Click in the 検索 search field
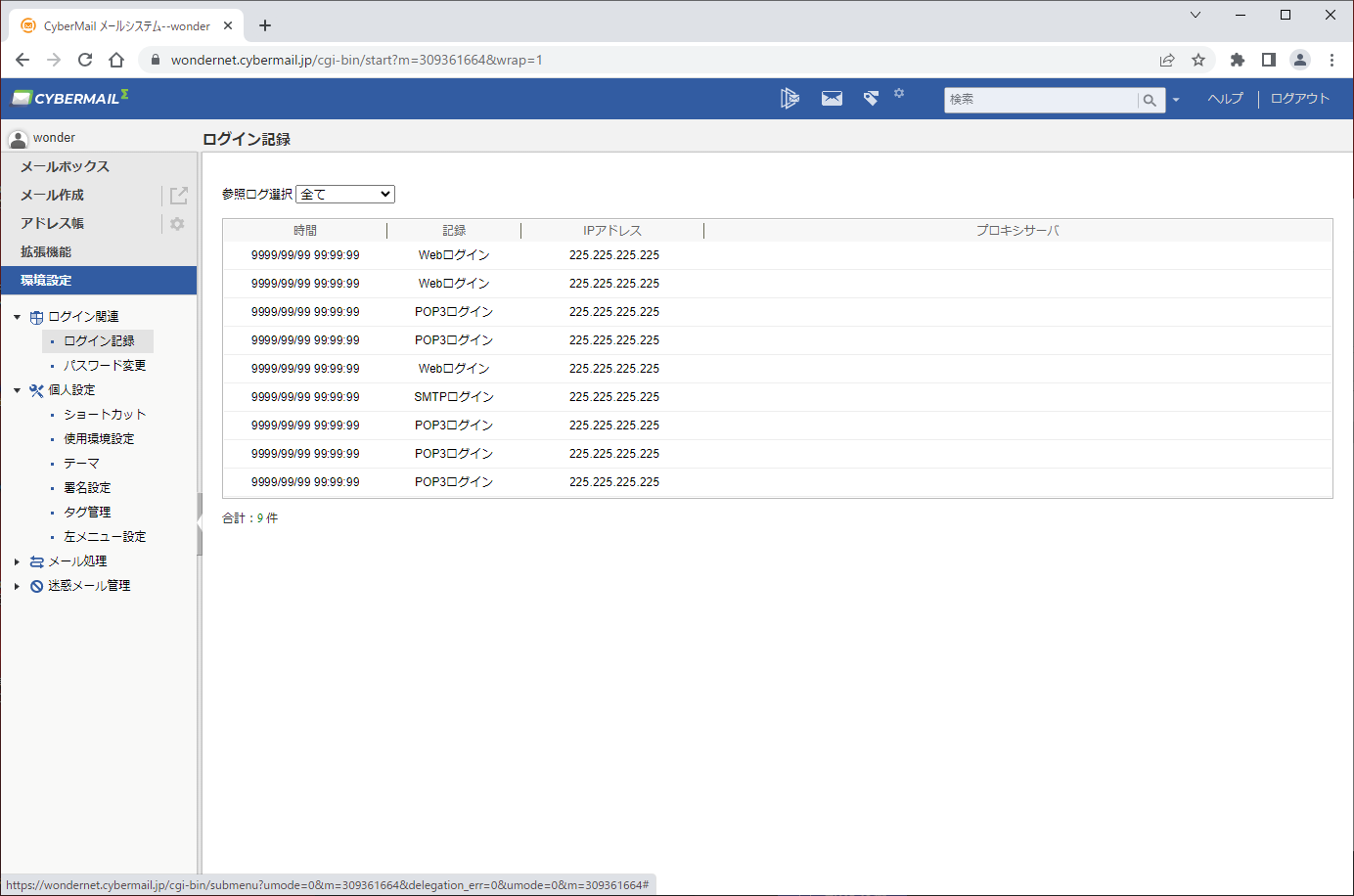Screen dimensions: 1354x896 pyautogui.click(x=1040, y=100)
